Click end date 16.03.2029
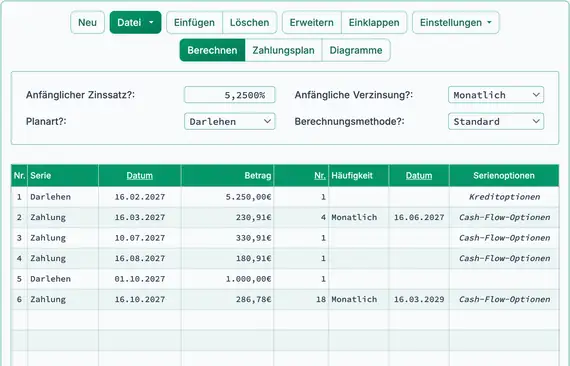The height and width of the screenshot is (366, 570). [419, 299]
